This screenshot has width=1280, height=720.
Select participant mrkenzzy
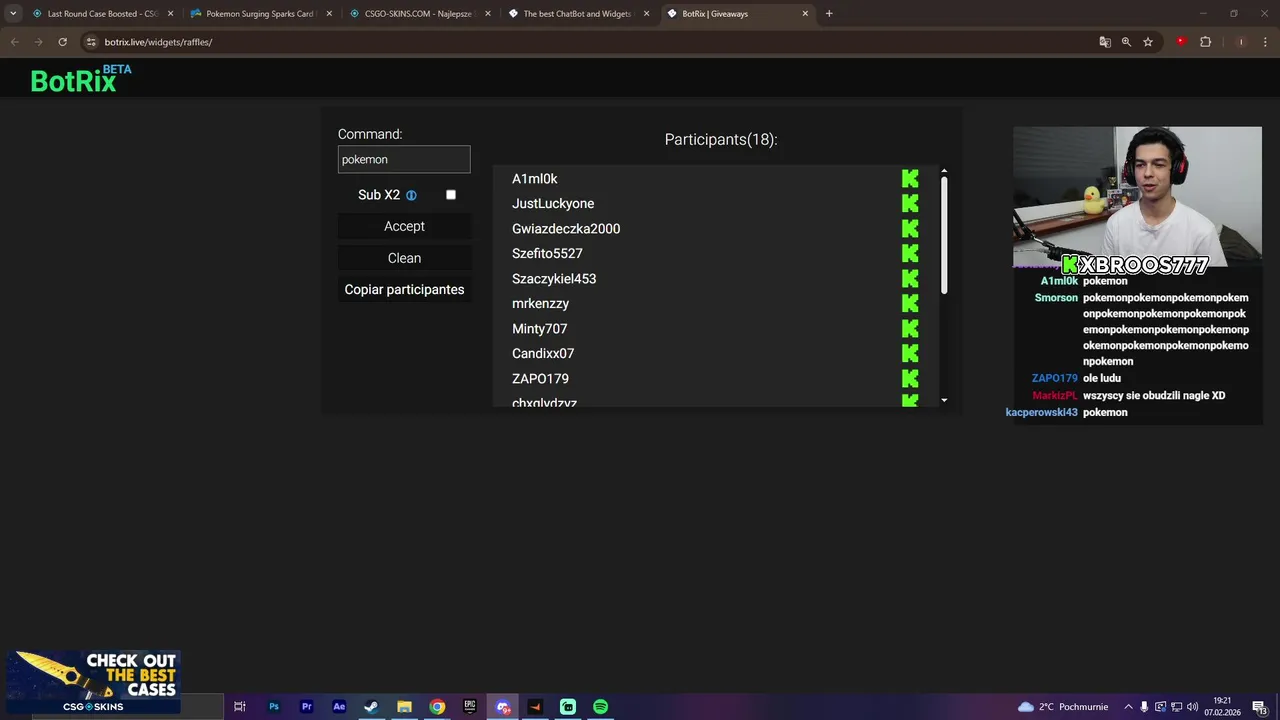pos(540,304)
